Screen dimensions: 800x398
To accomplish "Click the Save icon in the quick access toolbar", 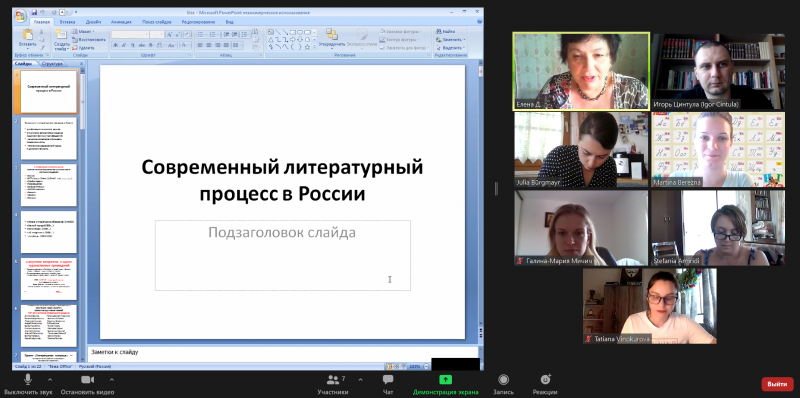I will coord(34,12).
